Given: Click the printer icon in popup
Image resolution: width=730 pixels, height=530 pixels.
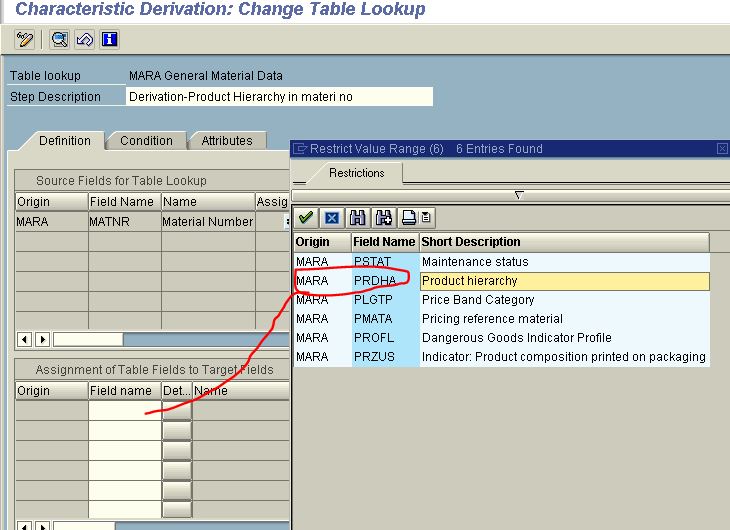Looking at the screenshot, I should (409, 217).
